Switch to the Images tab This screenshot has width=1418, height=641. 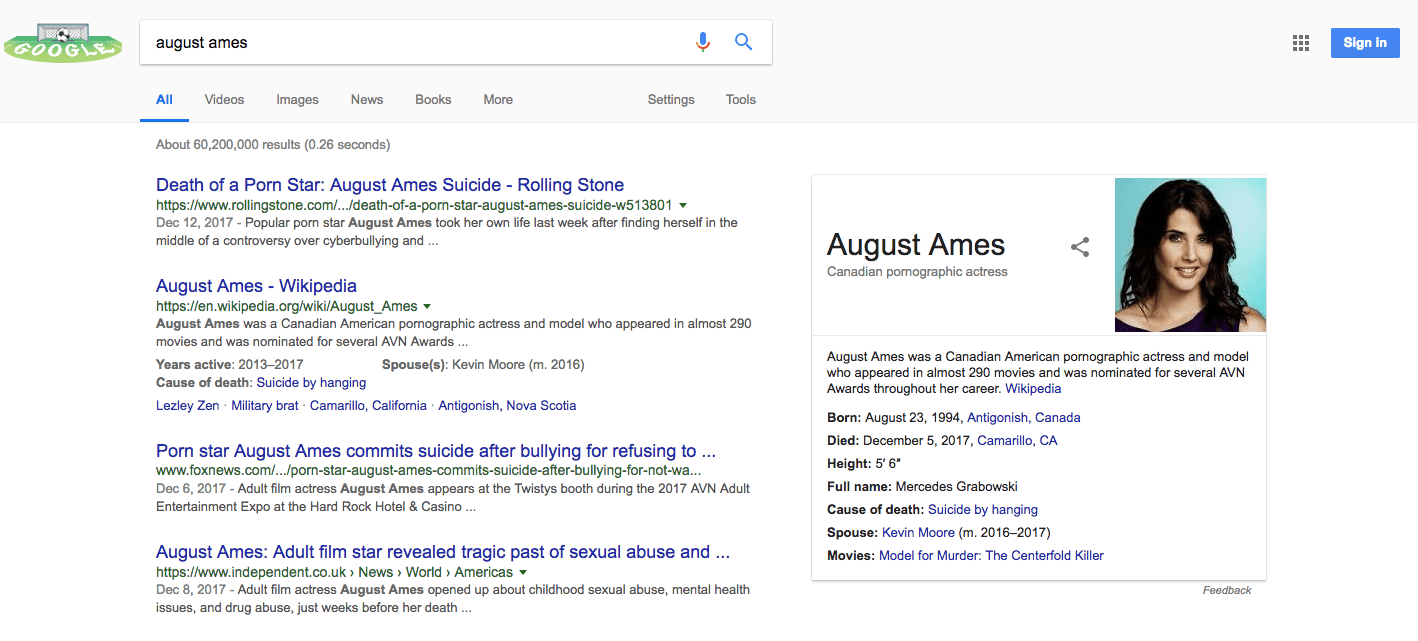pyautogui.click(x=297, y=100)
